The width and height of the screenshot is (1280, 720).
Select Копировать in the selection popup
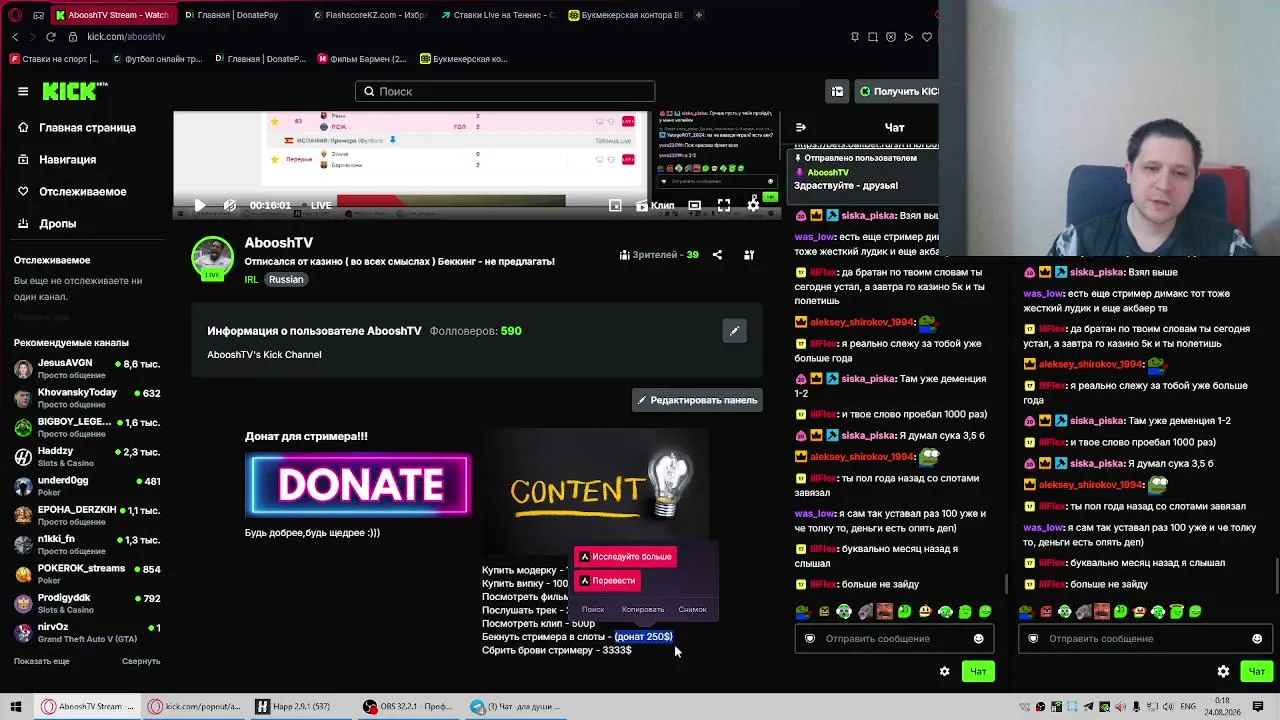coord(643,609)
